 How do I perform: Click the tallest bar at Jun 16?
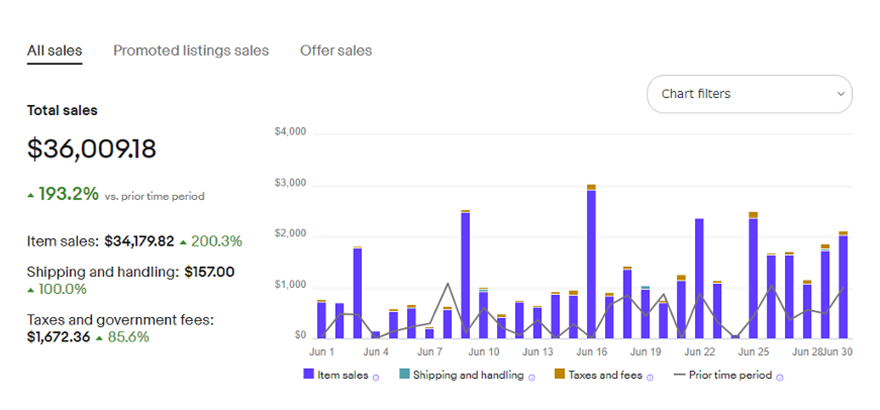591,262
